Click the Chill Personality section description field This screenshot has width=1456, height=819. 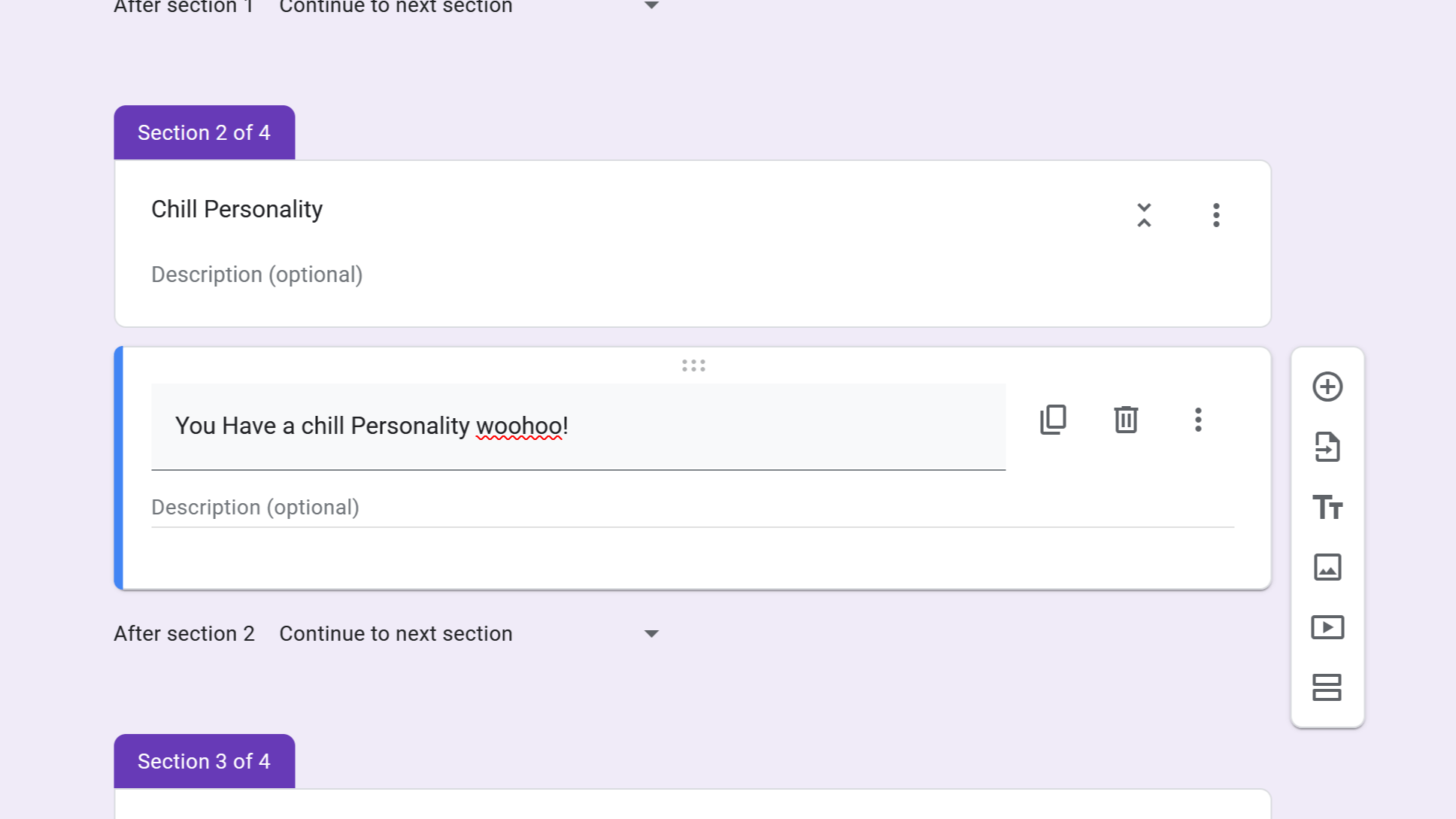257,275
